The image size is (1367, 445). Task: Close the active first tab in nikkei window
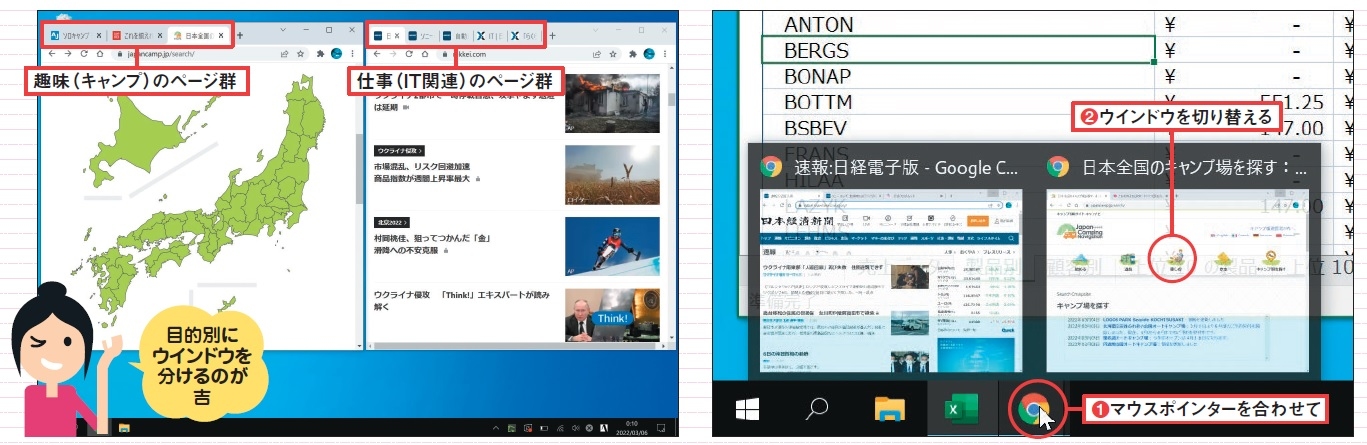(396, 35)
